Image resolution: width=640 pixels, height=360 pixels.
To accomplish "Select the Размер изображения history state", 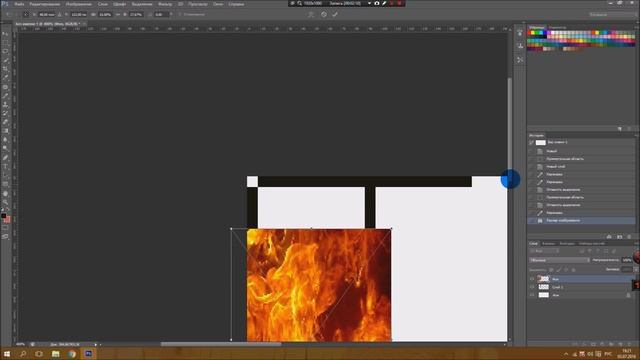I will [582, 220].
